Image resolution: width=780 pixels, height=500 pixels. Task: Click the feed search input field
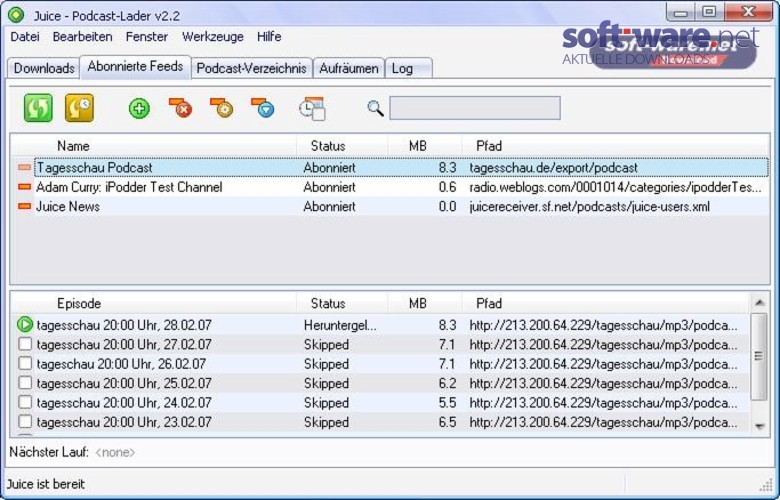[x=475, y=108]
